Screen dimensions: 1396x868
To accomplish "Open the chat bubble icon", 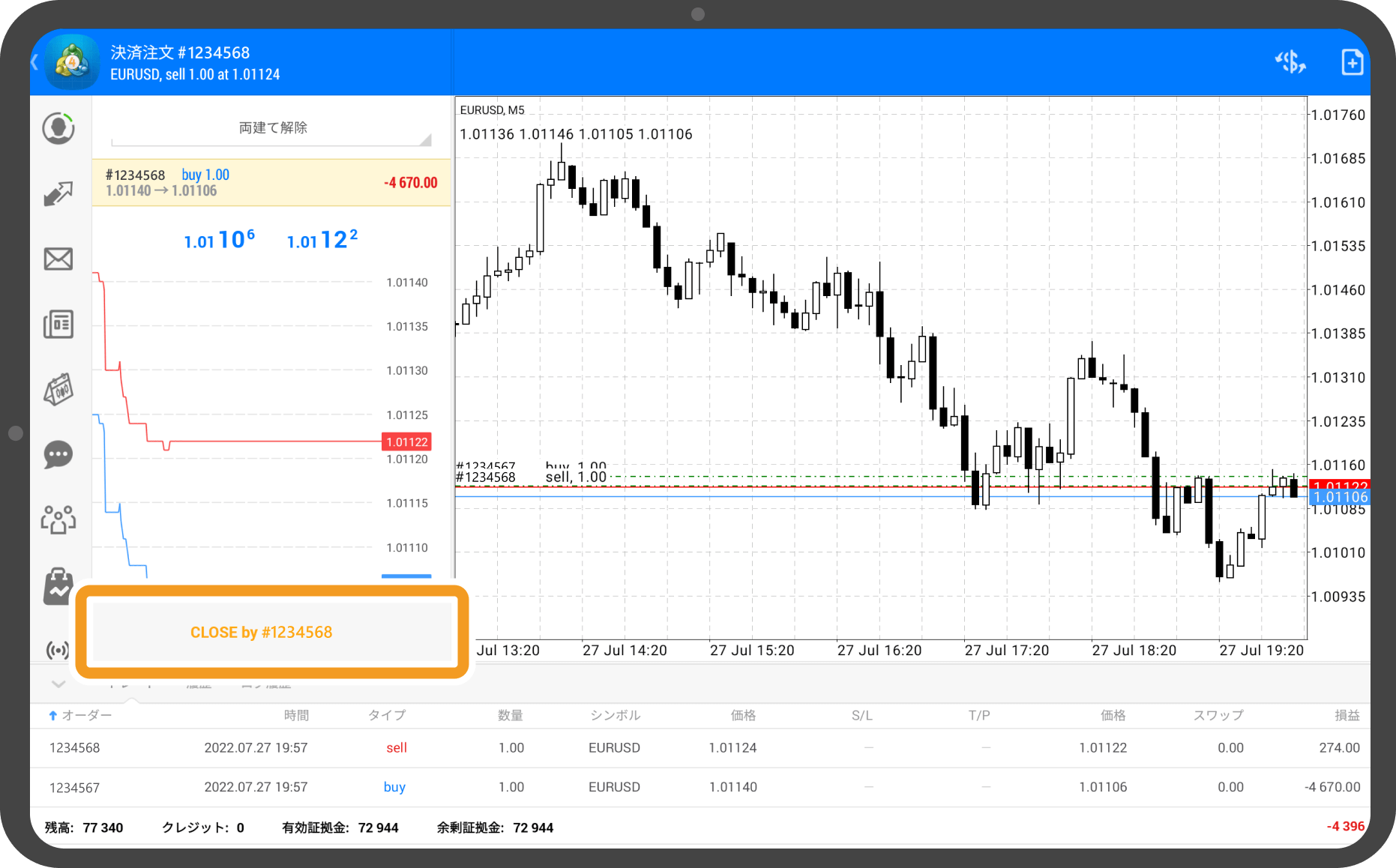I will [58, 455].
